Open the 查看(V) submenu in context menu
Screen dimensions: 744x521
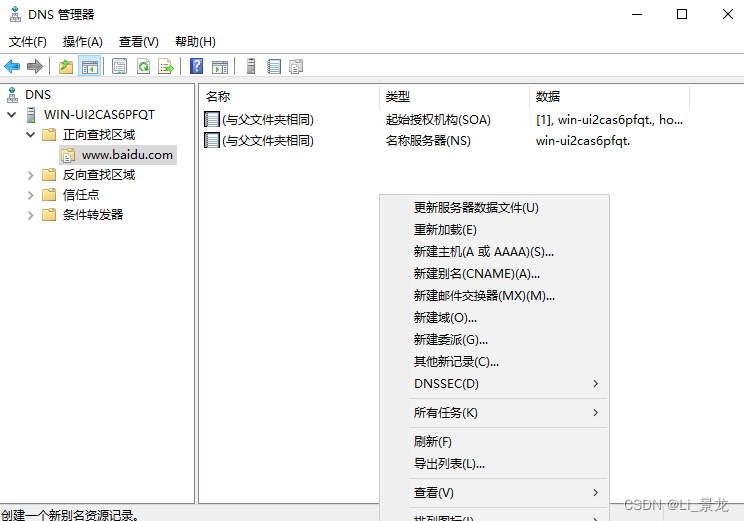pos(494,493)
